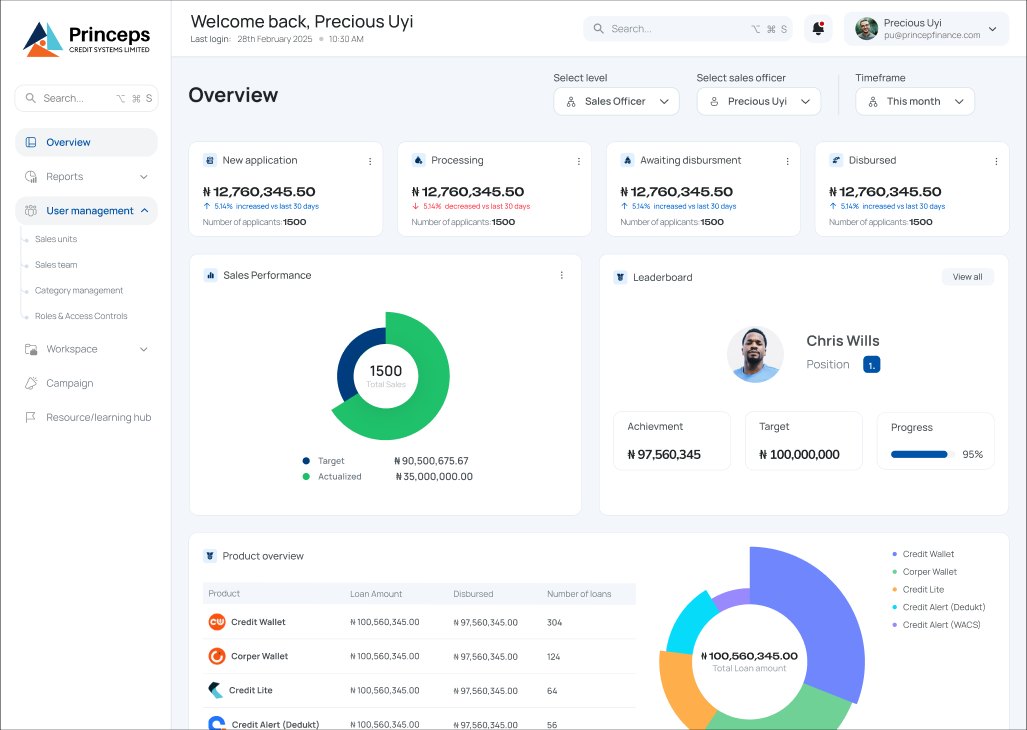Open Processing card three-dot menu
This screenshot has height=730, width=1027.
click(x=578, y=161)
